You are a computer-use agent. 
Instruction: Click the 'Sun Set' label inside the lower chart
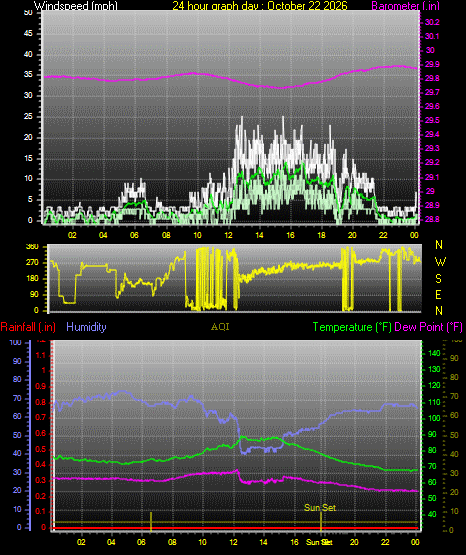pyautogui.click(x=320, y=508)
